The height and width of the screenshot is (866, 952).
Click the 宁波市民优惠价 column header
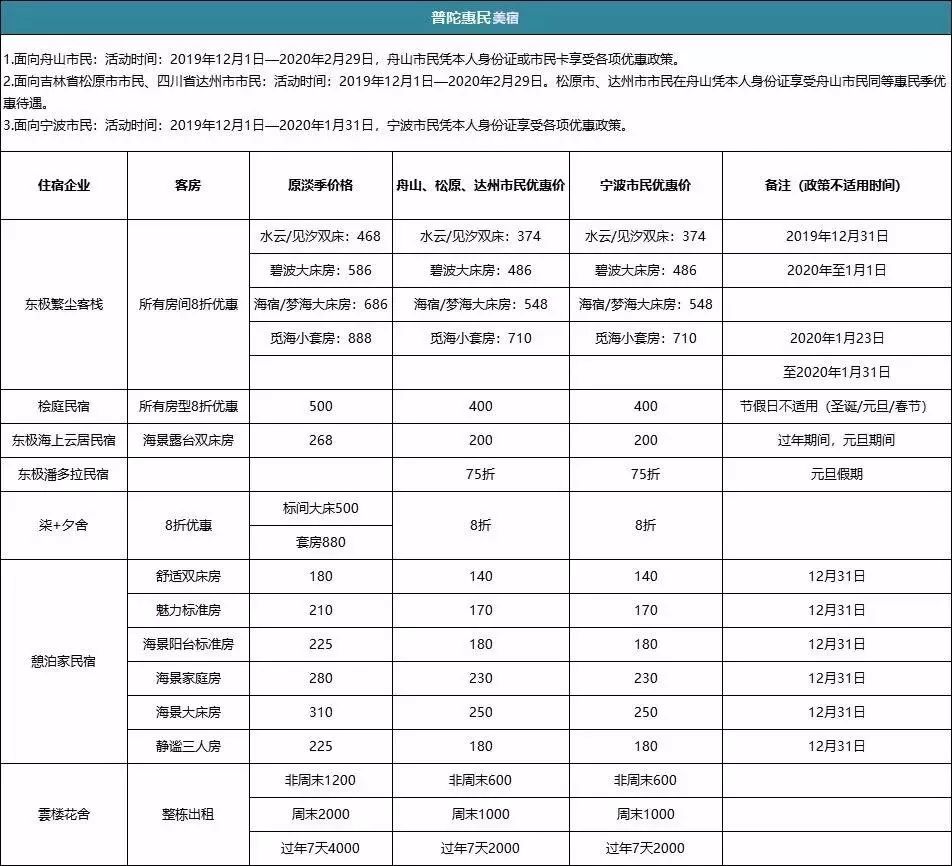pos(644,184)
